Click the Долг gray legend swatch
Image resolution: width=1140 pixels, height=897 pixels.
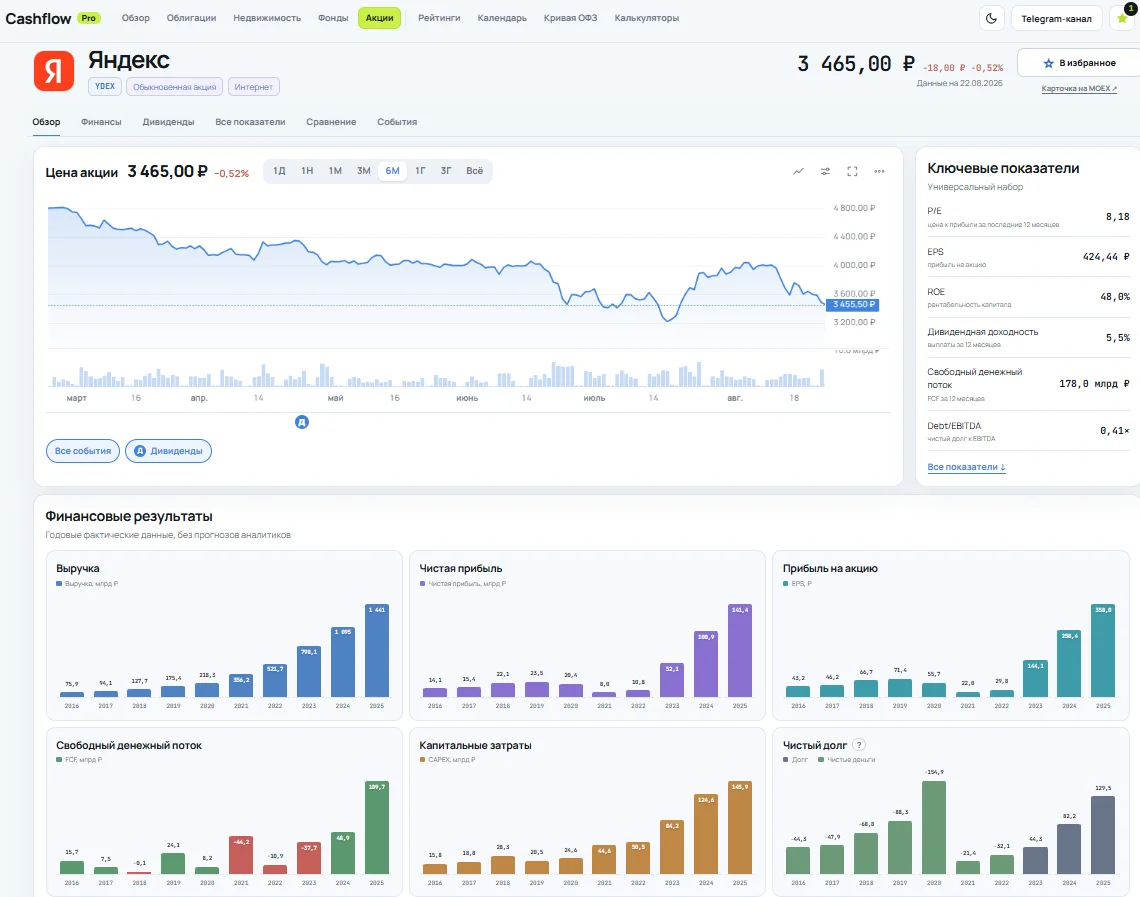click(786, 760)
